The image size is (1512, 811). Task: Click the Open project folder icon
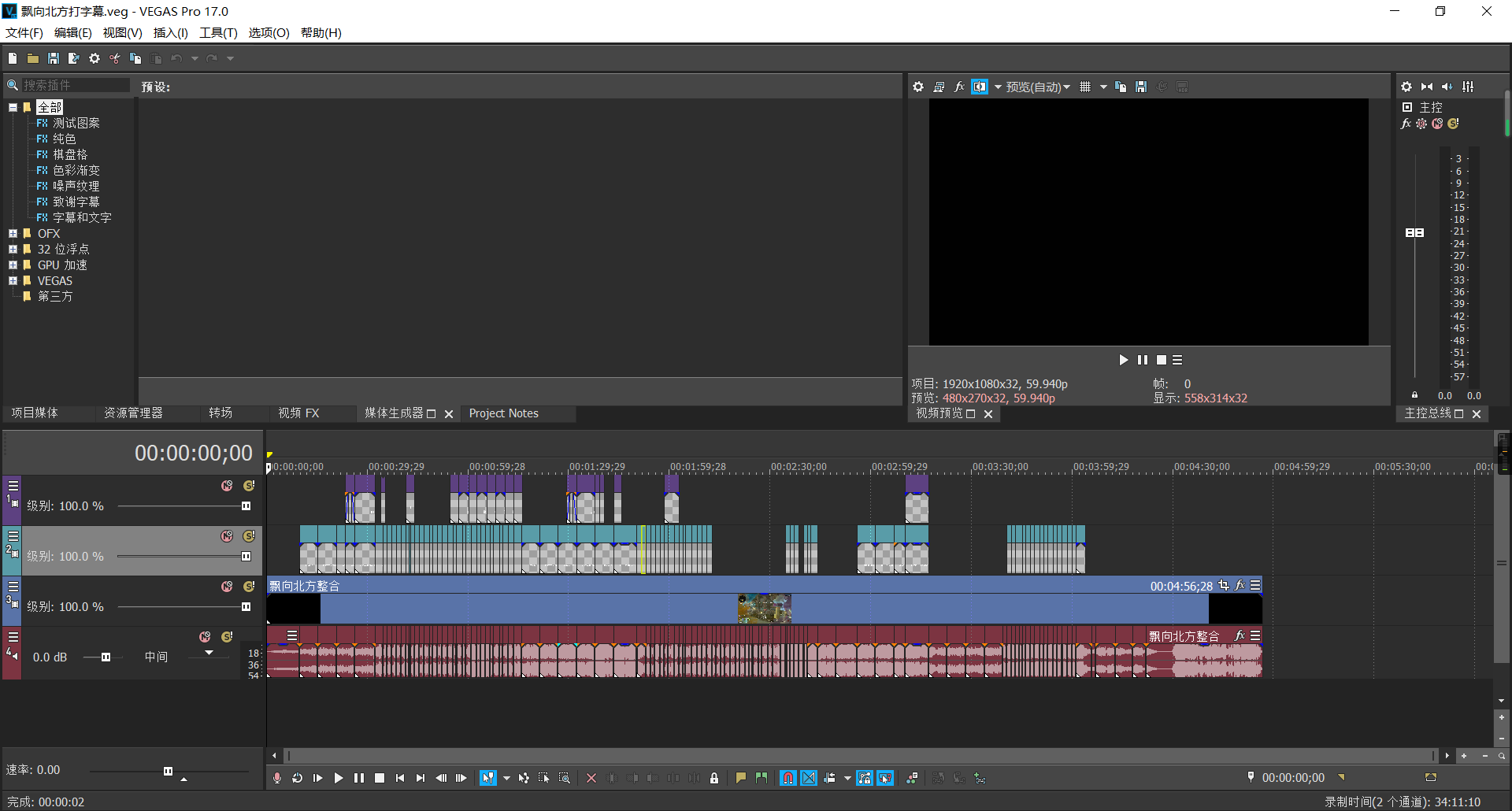[x=33, y=58]
